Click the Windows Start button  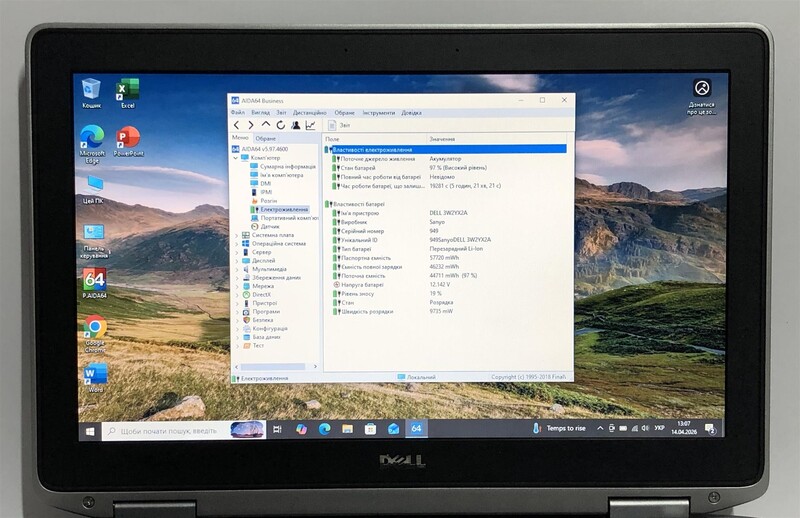click(90, 431)
